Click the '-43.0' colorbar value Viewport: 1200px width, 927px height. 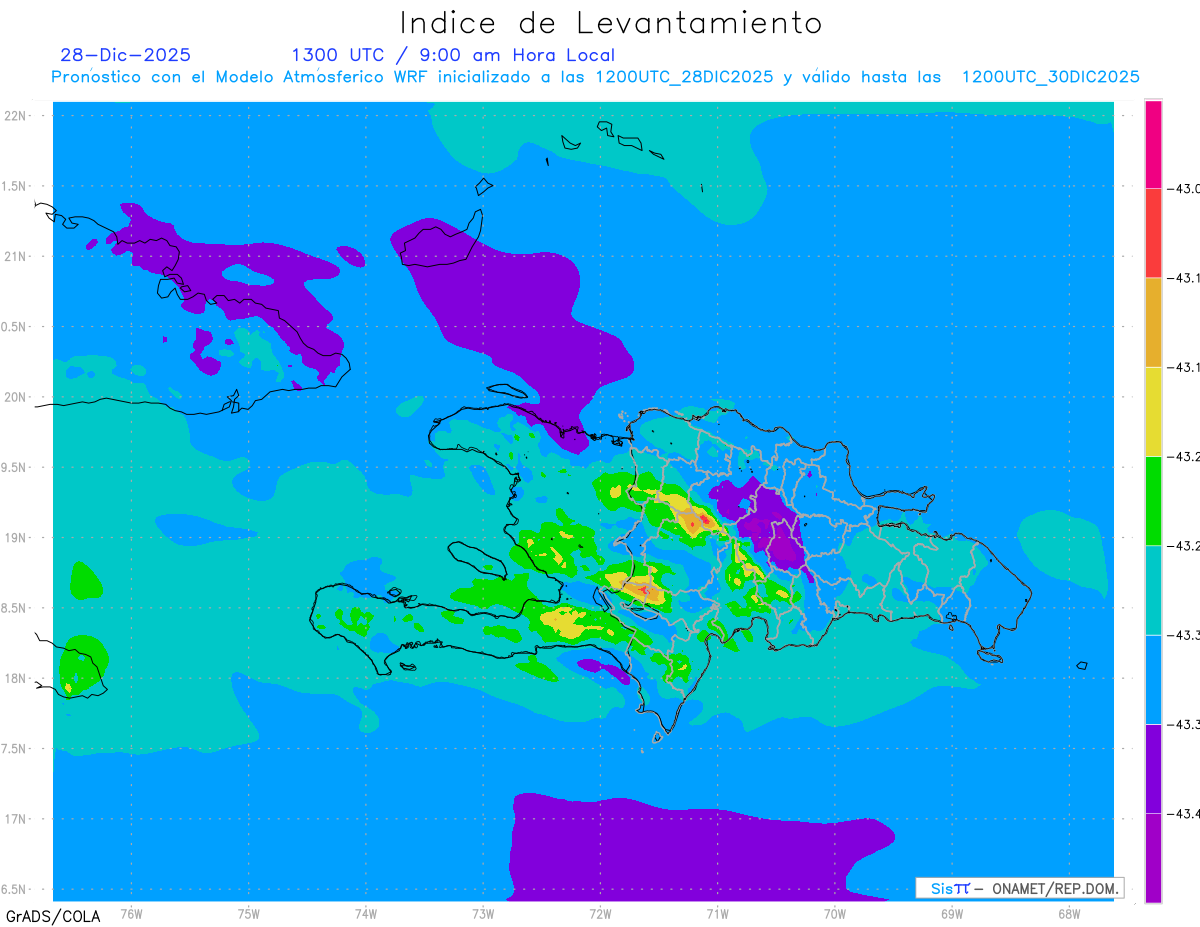tap(1182, 189)
